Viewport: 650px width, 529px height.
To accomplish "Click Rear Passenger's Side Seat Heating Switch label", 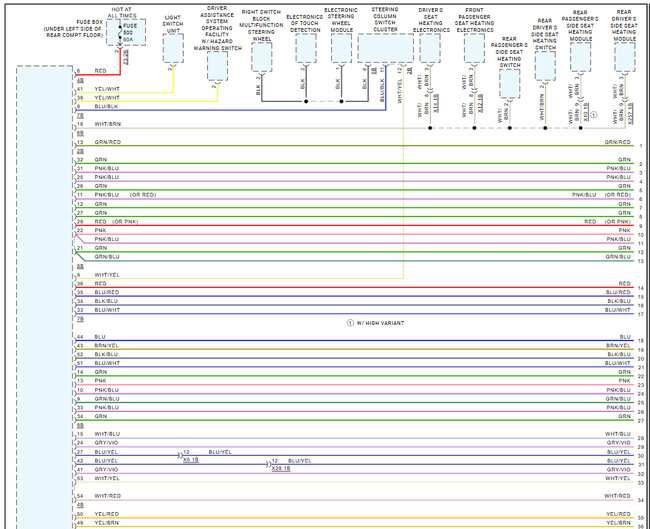I will (x=509, y=52).
